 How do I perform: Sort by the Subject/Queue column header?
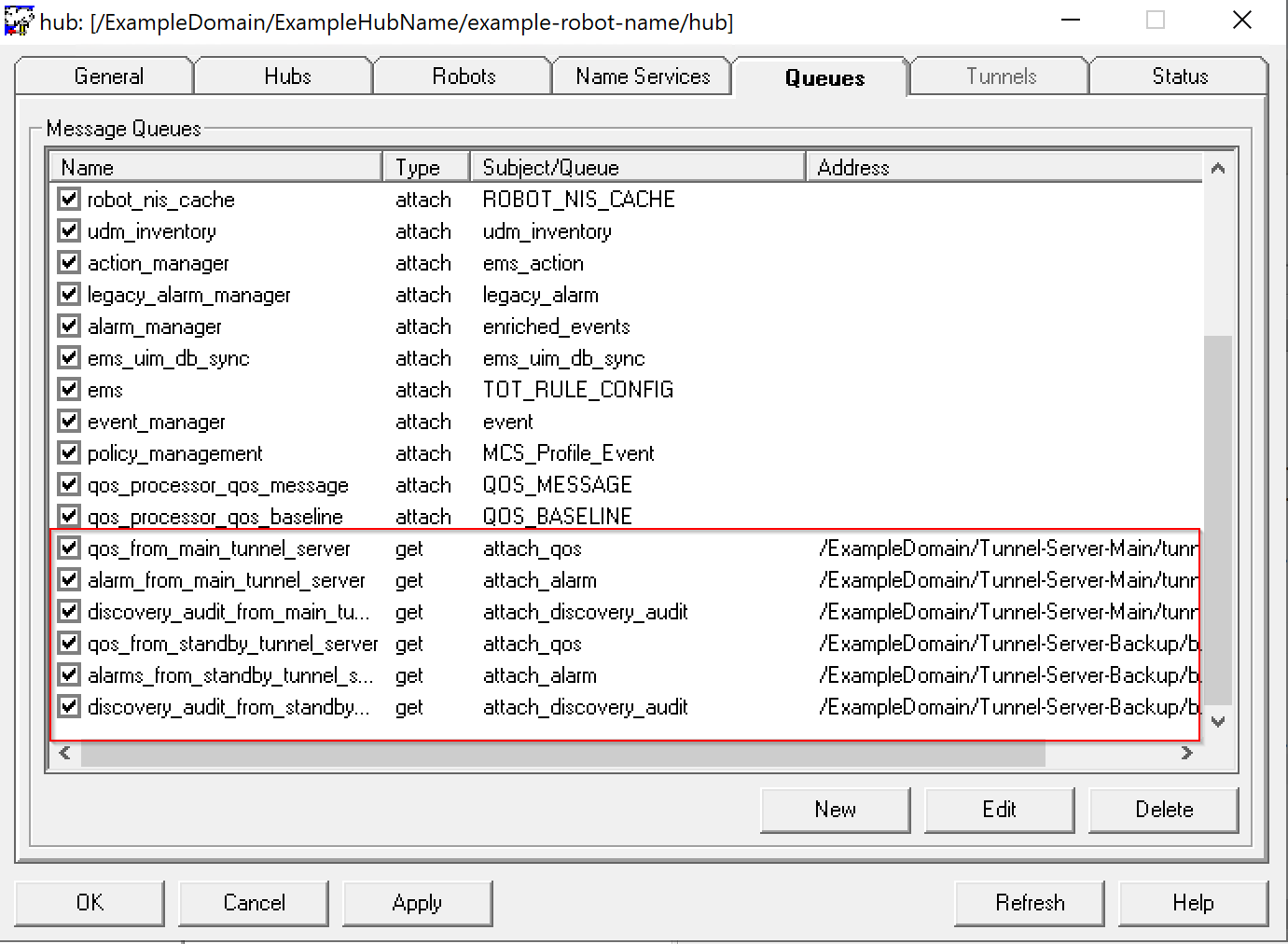tap(638, 167)
